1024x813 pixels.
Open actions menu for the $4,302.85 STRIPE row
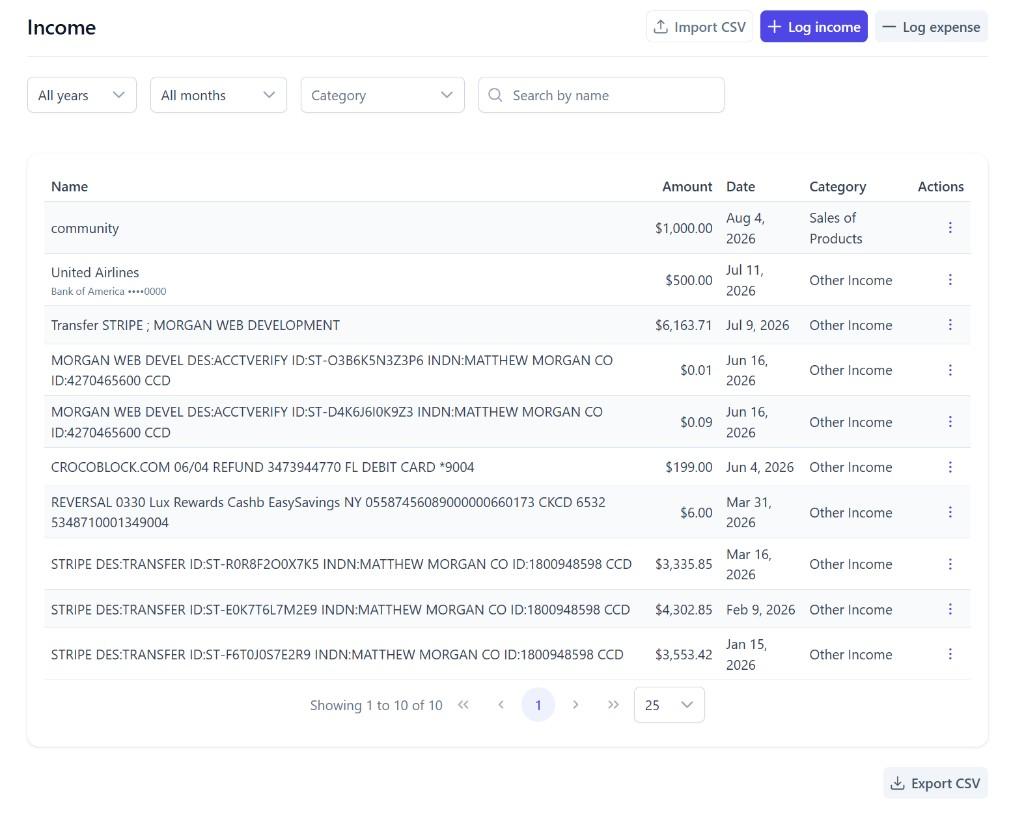coord(950,609)
